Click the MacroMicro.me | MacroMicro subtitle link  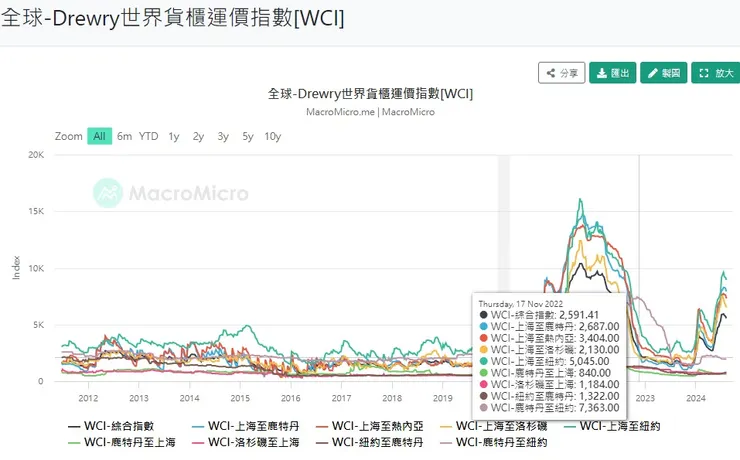pyautogui.click(x=370, y=112)
